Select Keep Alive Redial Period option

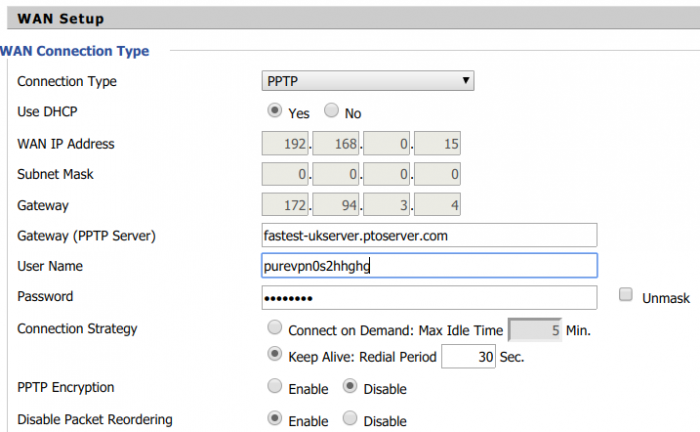click(275, 354)
